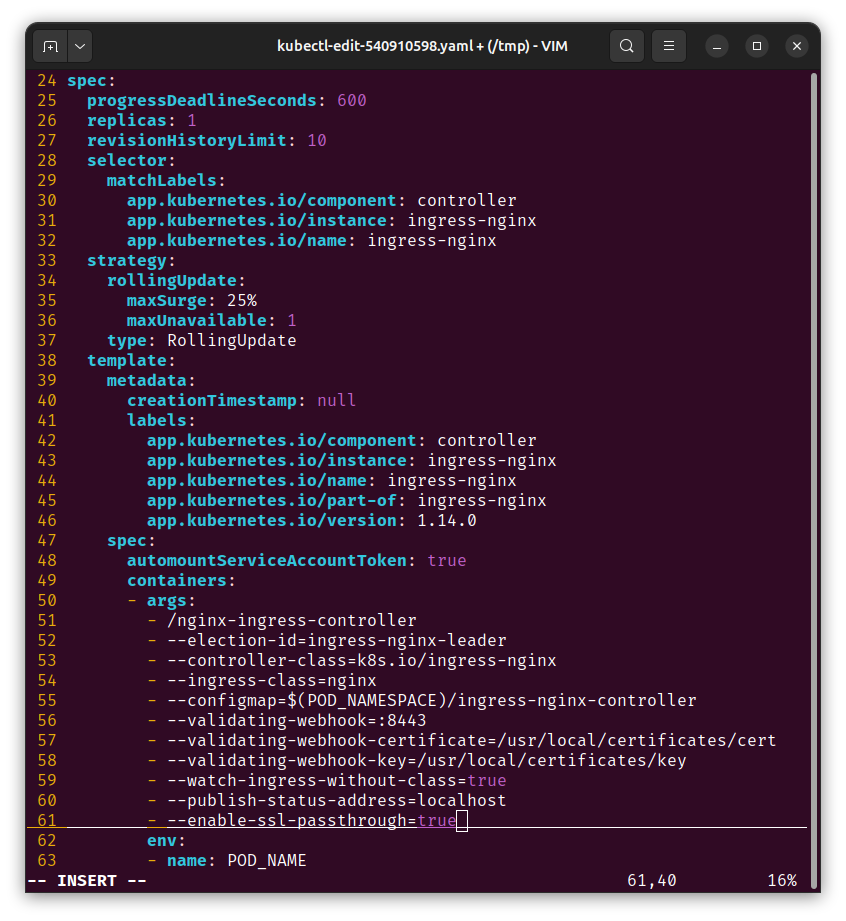Click the selector key on line 28
This screenshot has width=846, height=921.
[127, 160]
